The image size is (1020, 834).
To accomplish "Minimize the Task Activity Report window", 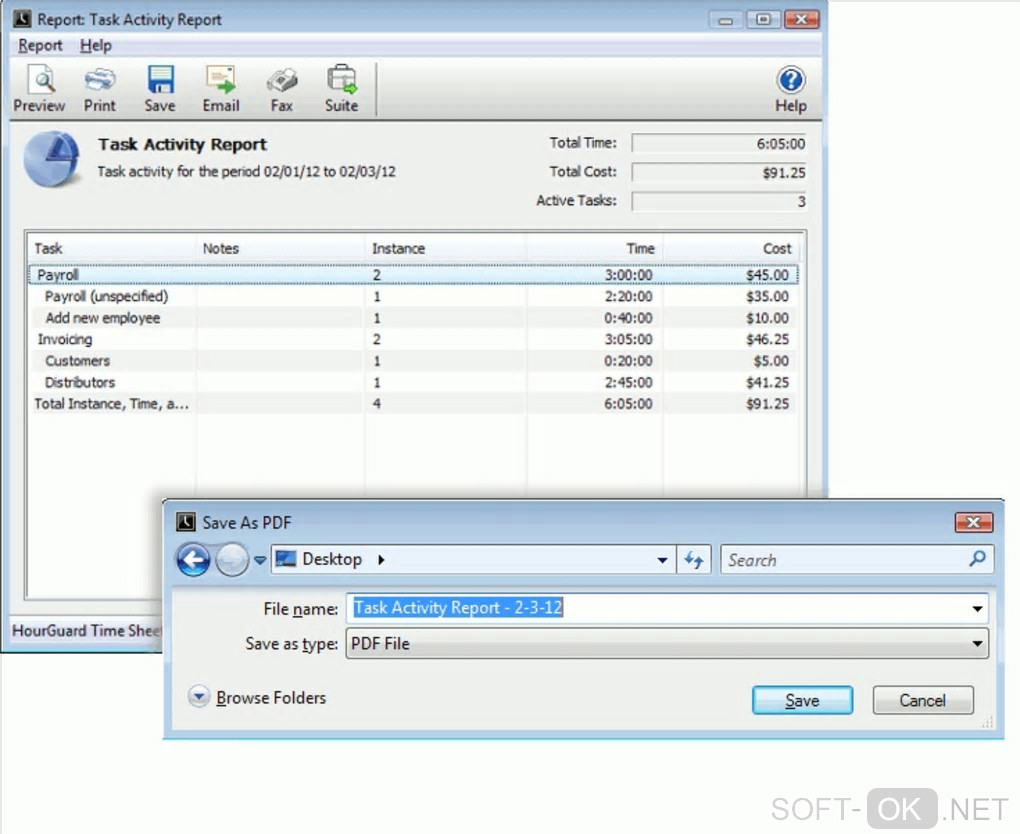I will tap(725, 20).
